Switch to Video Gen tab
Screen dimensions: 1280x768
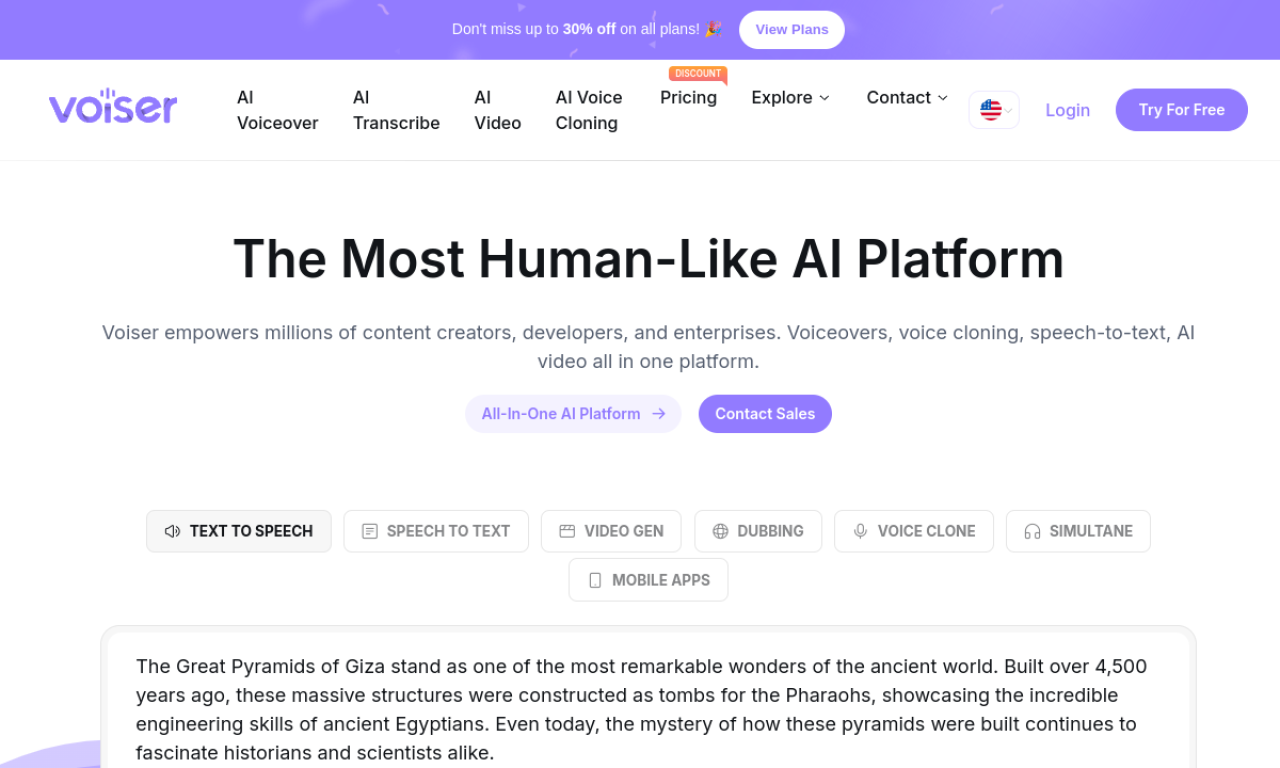611,531
